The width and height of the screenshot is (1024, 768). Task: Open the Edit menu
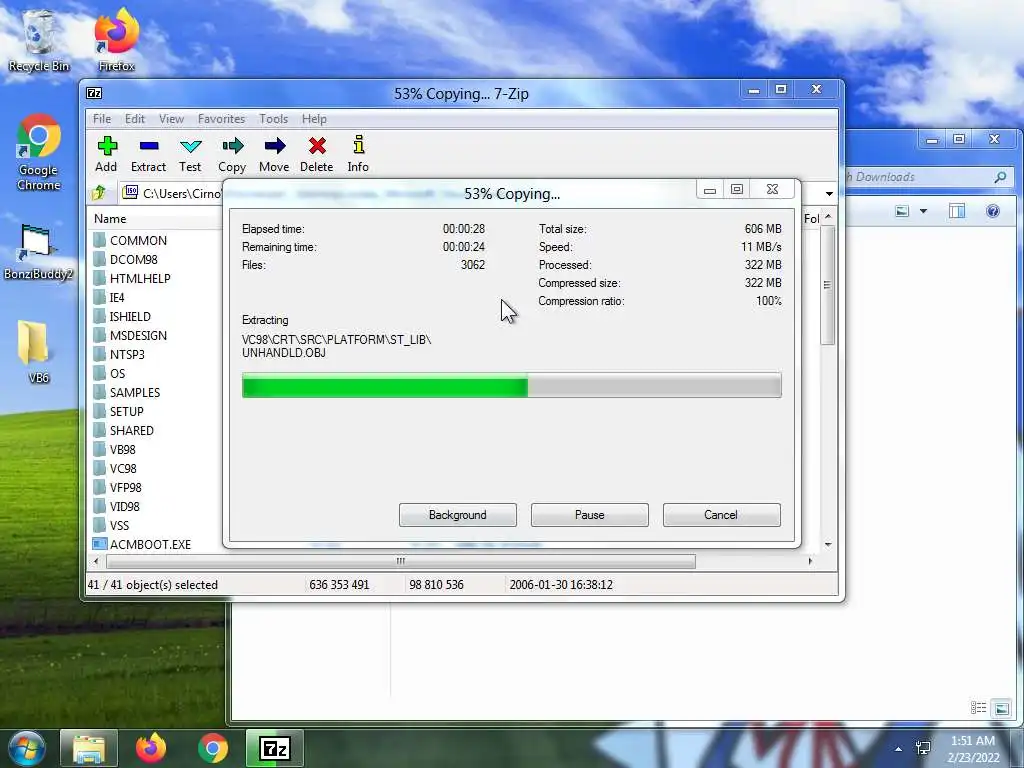click(x=135, y=119)
